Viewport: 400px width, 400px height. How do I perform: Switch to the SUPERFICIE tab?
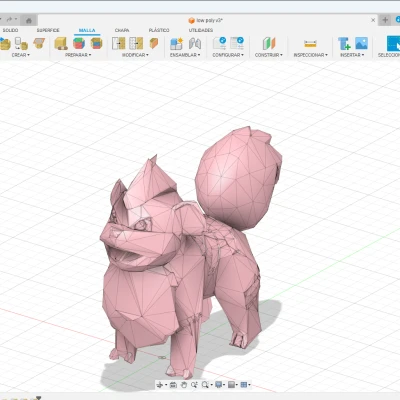[x=48, y=30]
